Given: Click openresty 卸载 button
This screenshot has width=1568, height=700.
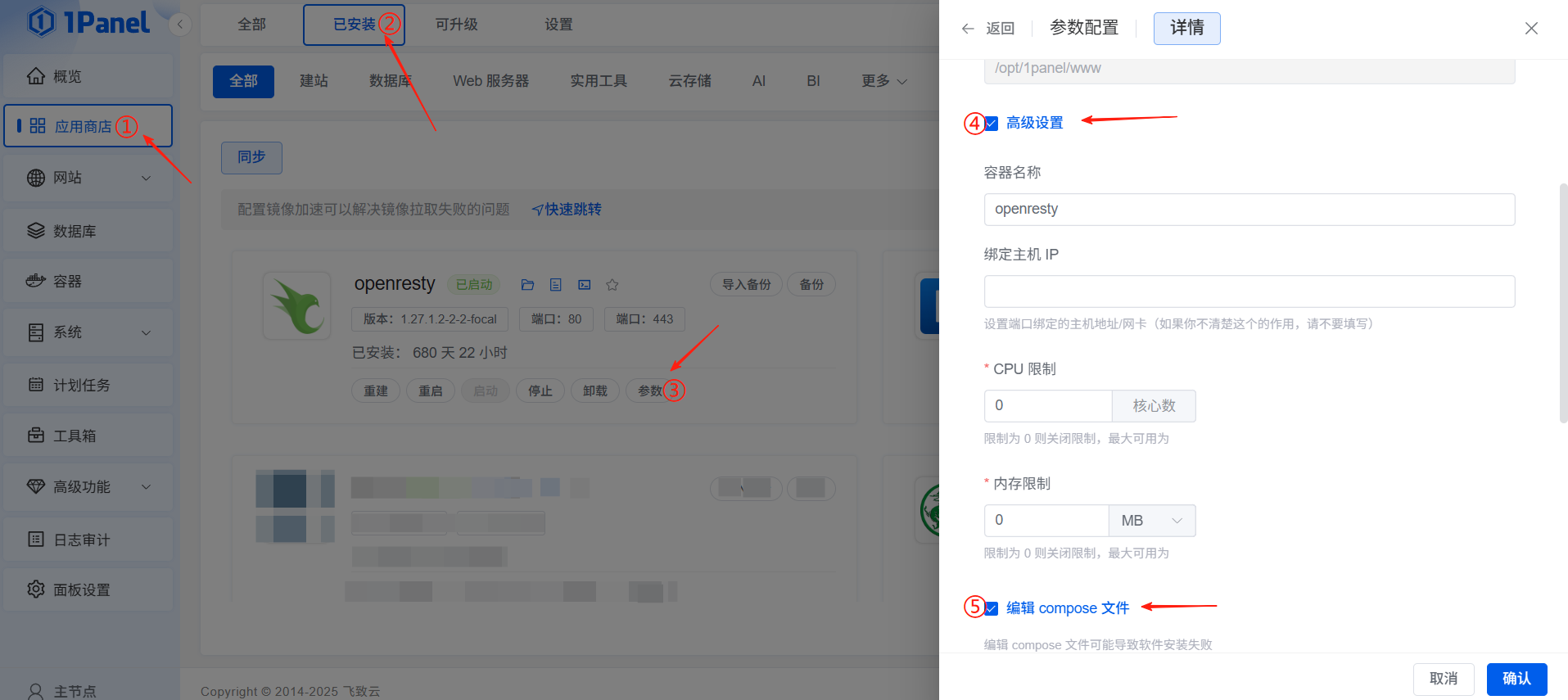Looking at the screenshot, I should tap(595, 391).
